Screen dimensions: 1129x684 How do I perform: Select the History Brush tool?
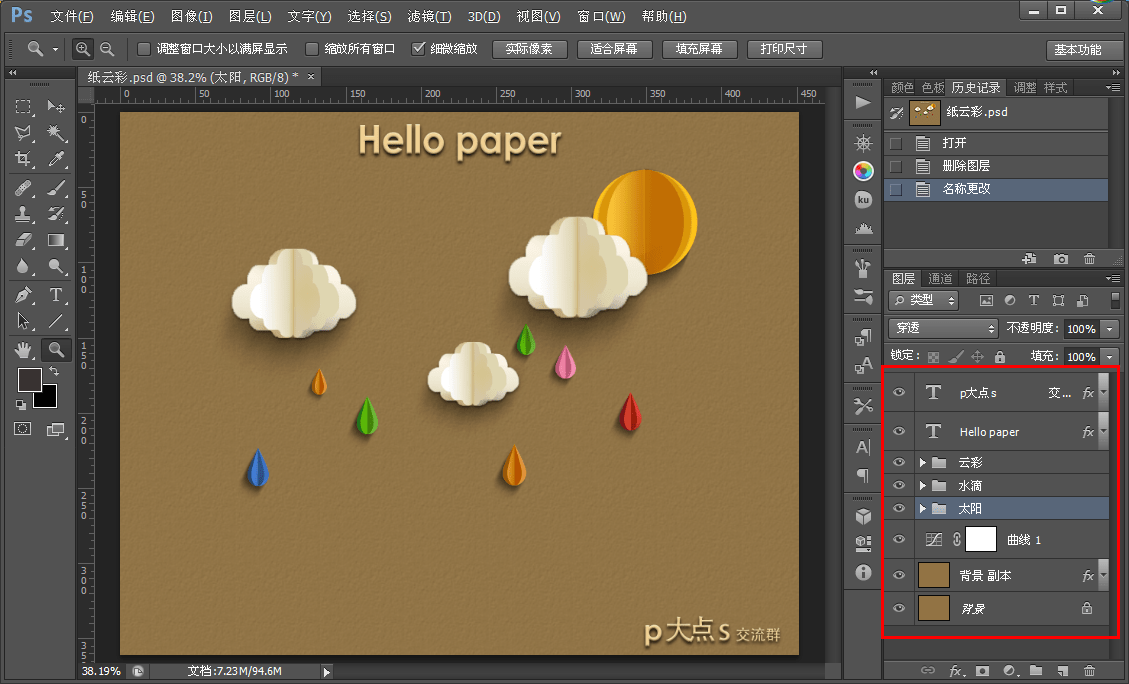point(55,214)
